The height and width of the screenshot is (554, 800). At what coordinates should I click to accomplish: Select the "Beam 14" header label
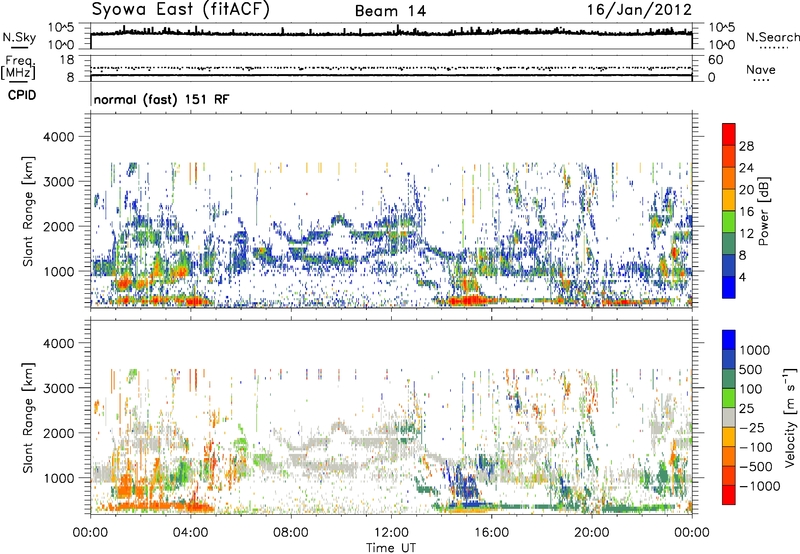390,11
